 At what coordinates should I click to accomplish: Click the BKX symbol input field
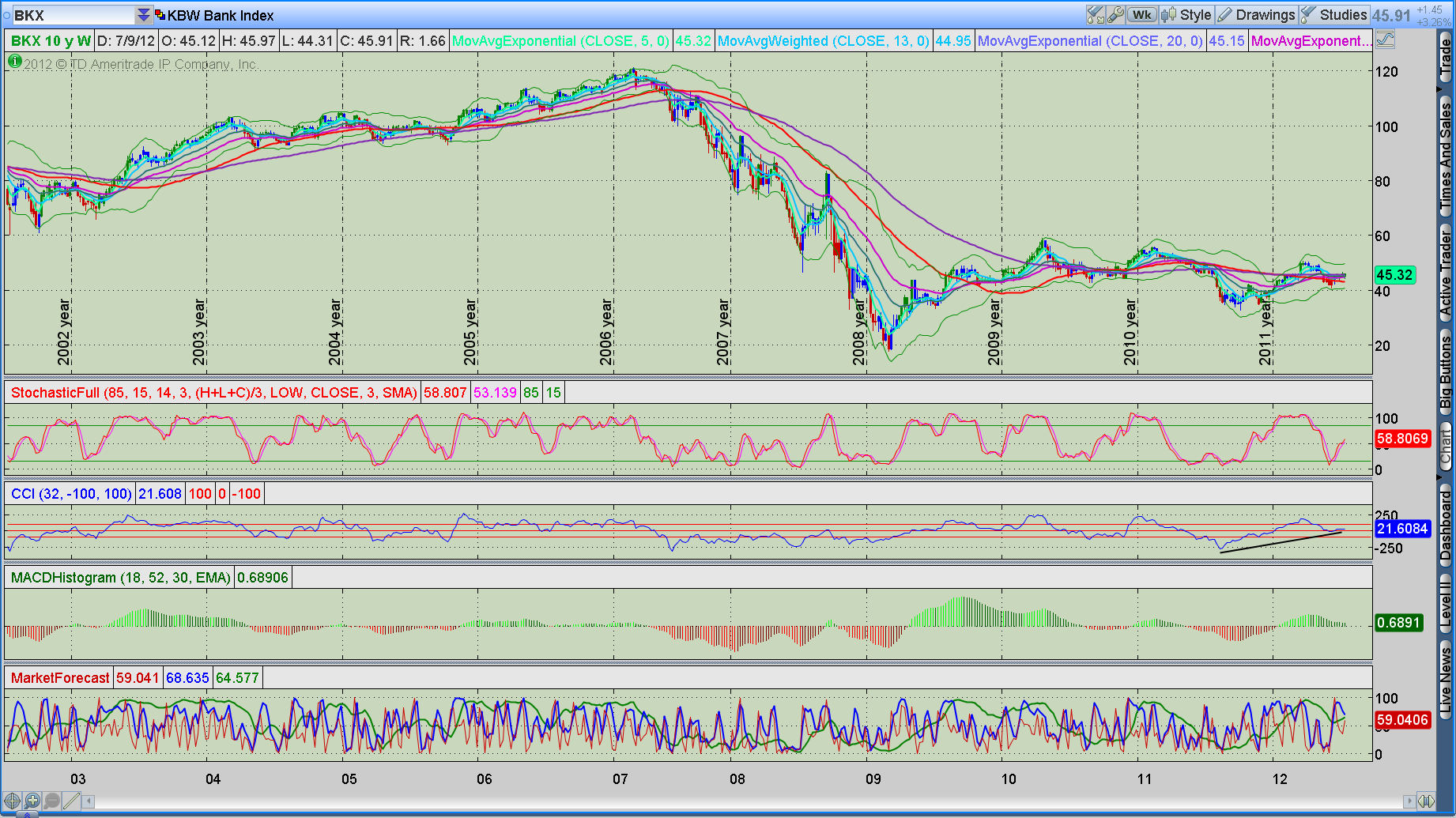74,15
